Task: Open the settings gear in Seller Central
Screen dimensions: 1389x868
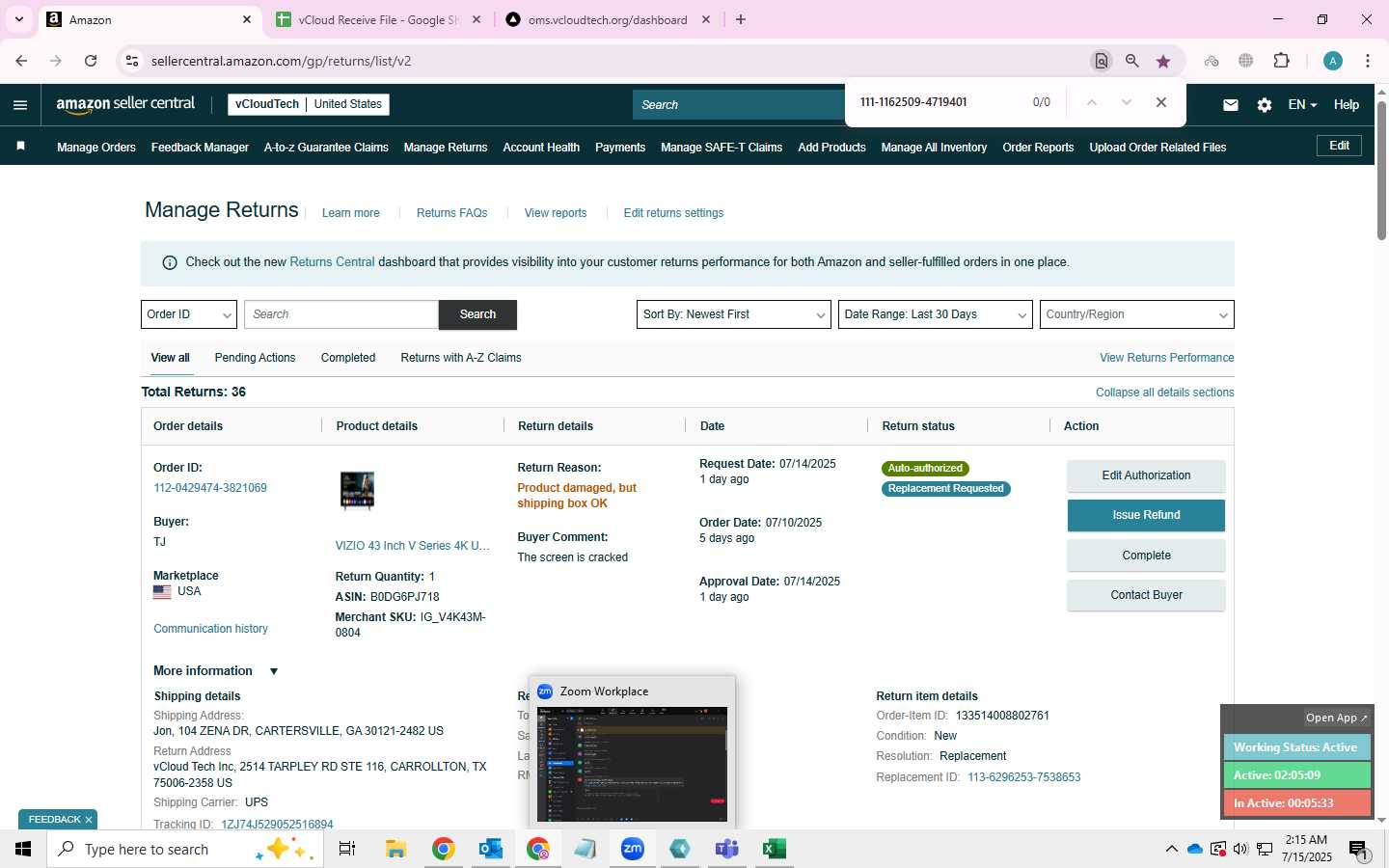Action: point(1265,105)
